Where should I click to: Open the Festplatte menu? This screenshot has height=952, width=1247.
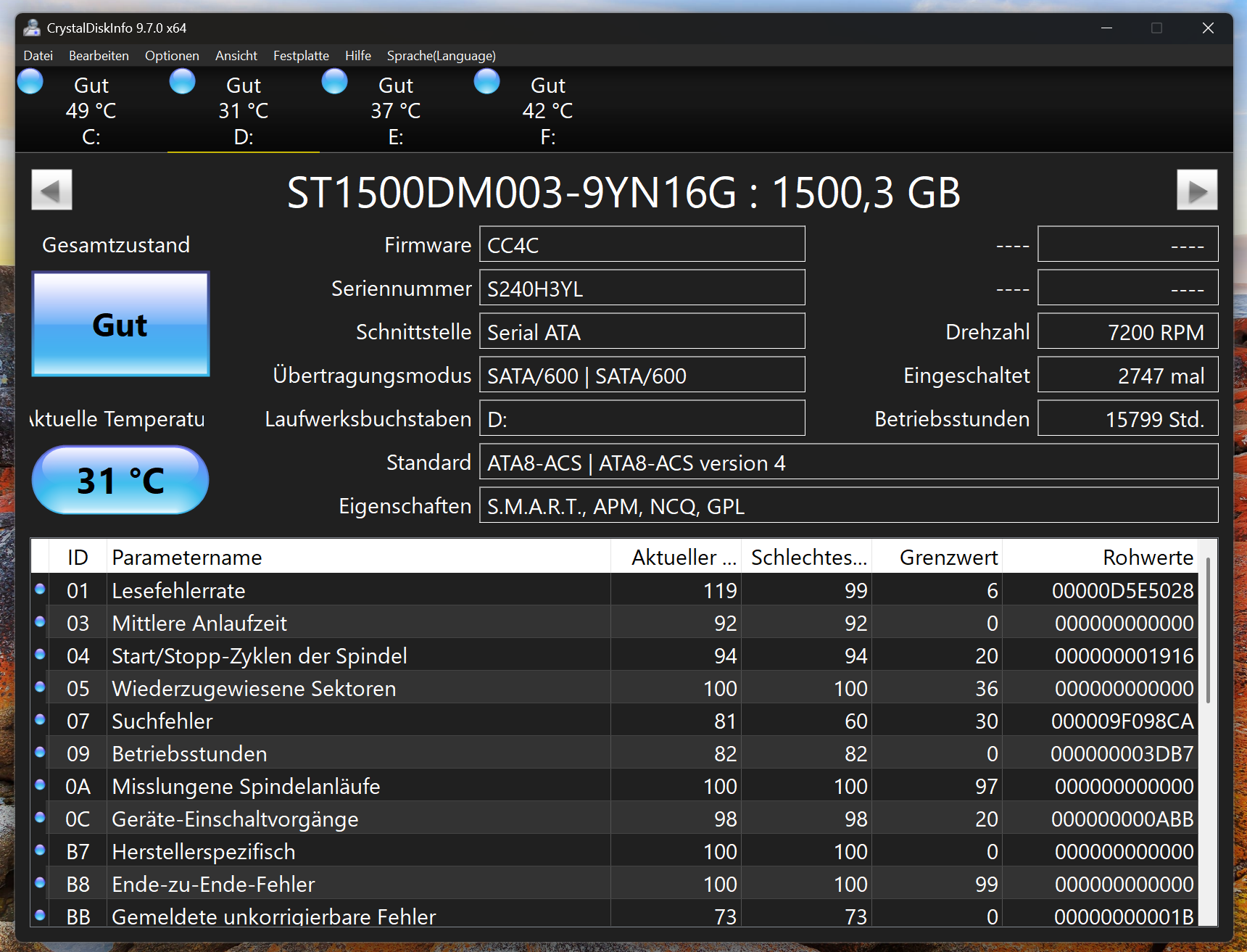click(x=301, y=56)
